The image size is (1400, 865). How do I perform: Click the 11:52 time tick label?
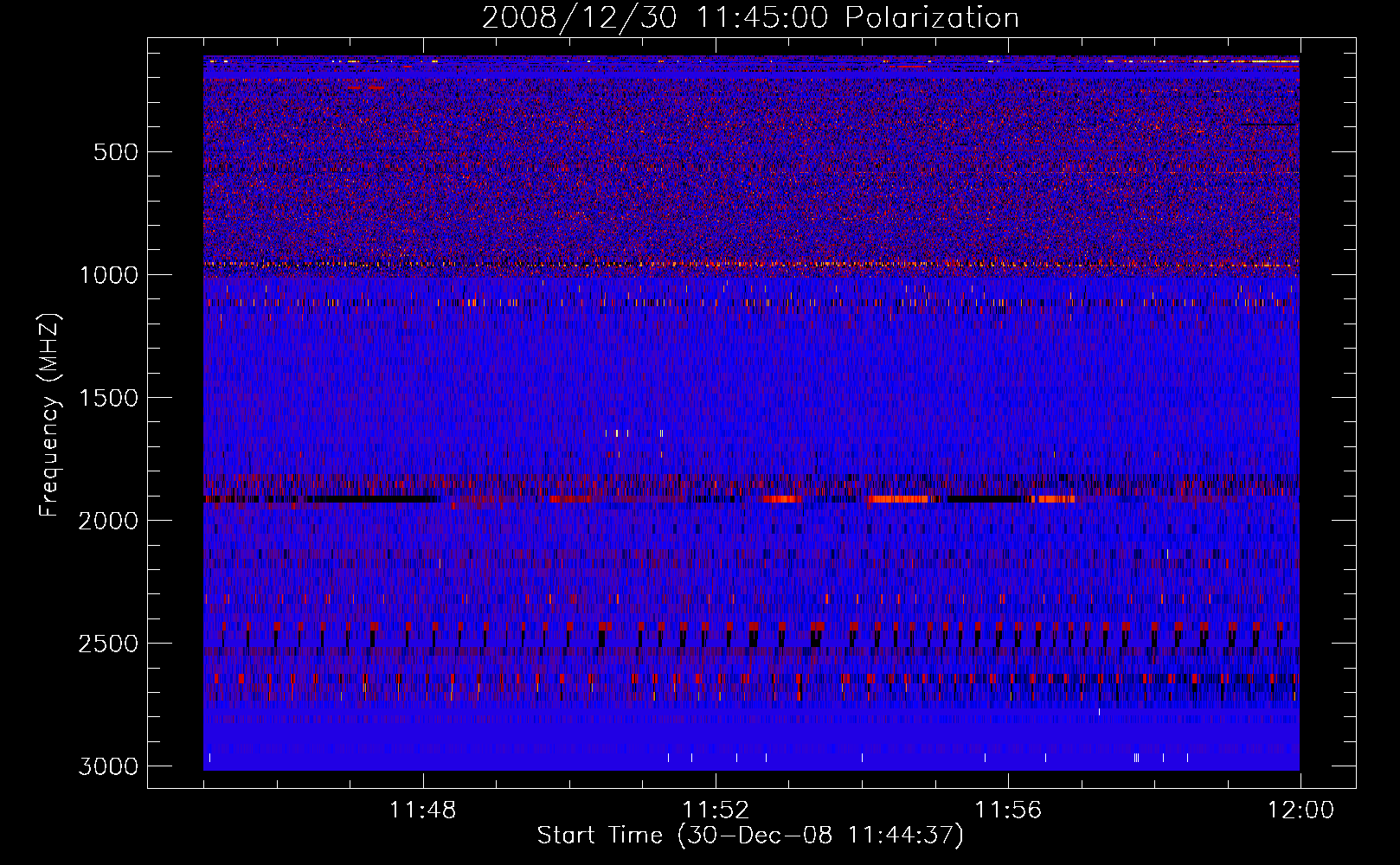pyautogui.click(x=716, y=811)
